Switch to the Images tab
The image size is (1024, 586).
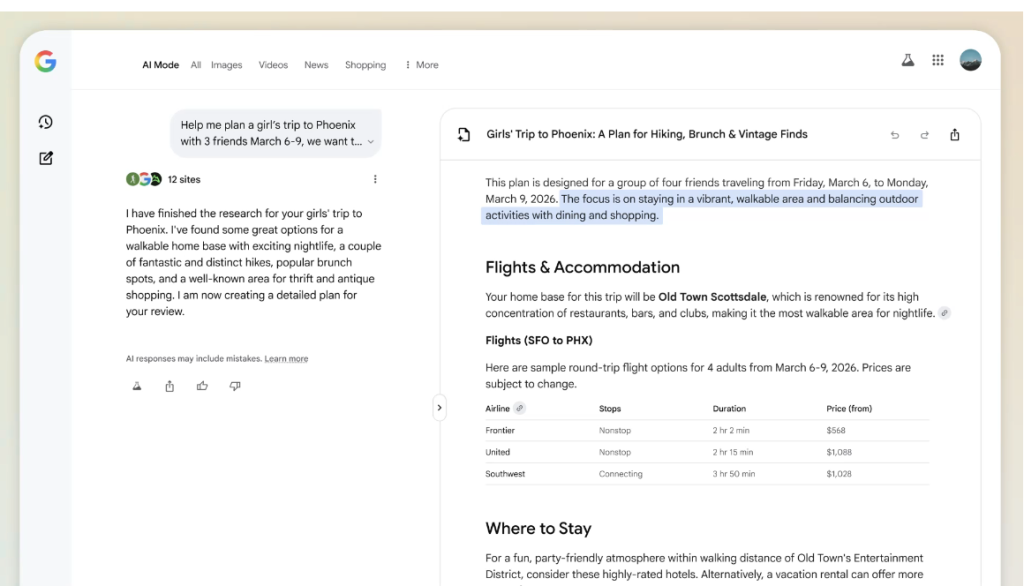226,65
